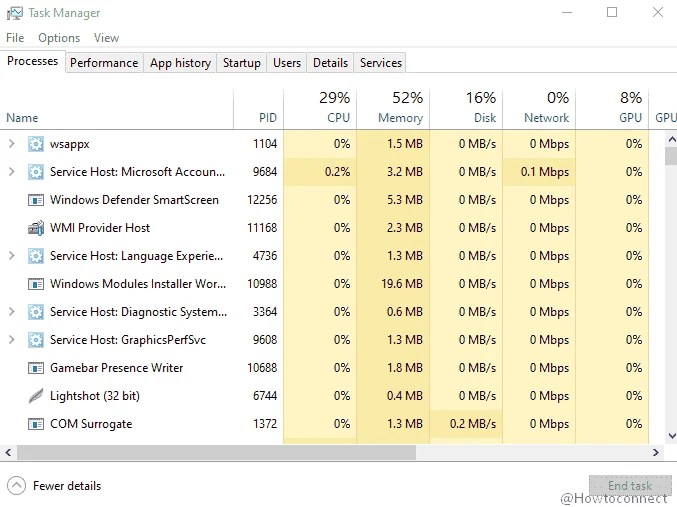Click the 0.2% CPU value
The height and width of the screenshot is (507, 677).
[x=337, y=172]
